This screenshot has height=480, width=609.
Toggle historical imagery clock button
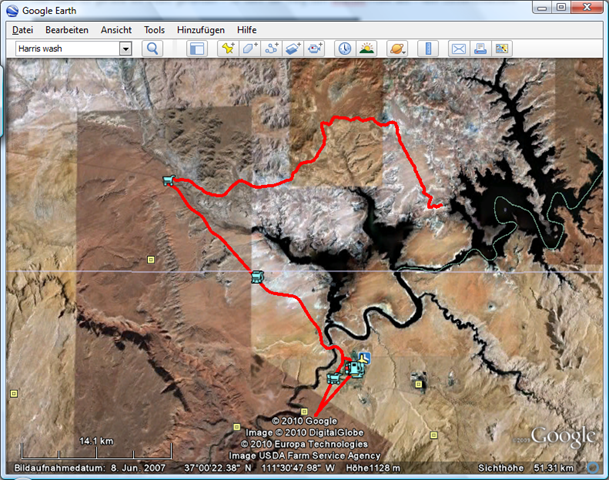(x=344, y=48)
